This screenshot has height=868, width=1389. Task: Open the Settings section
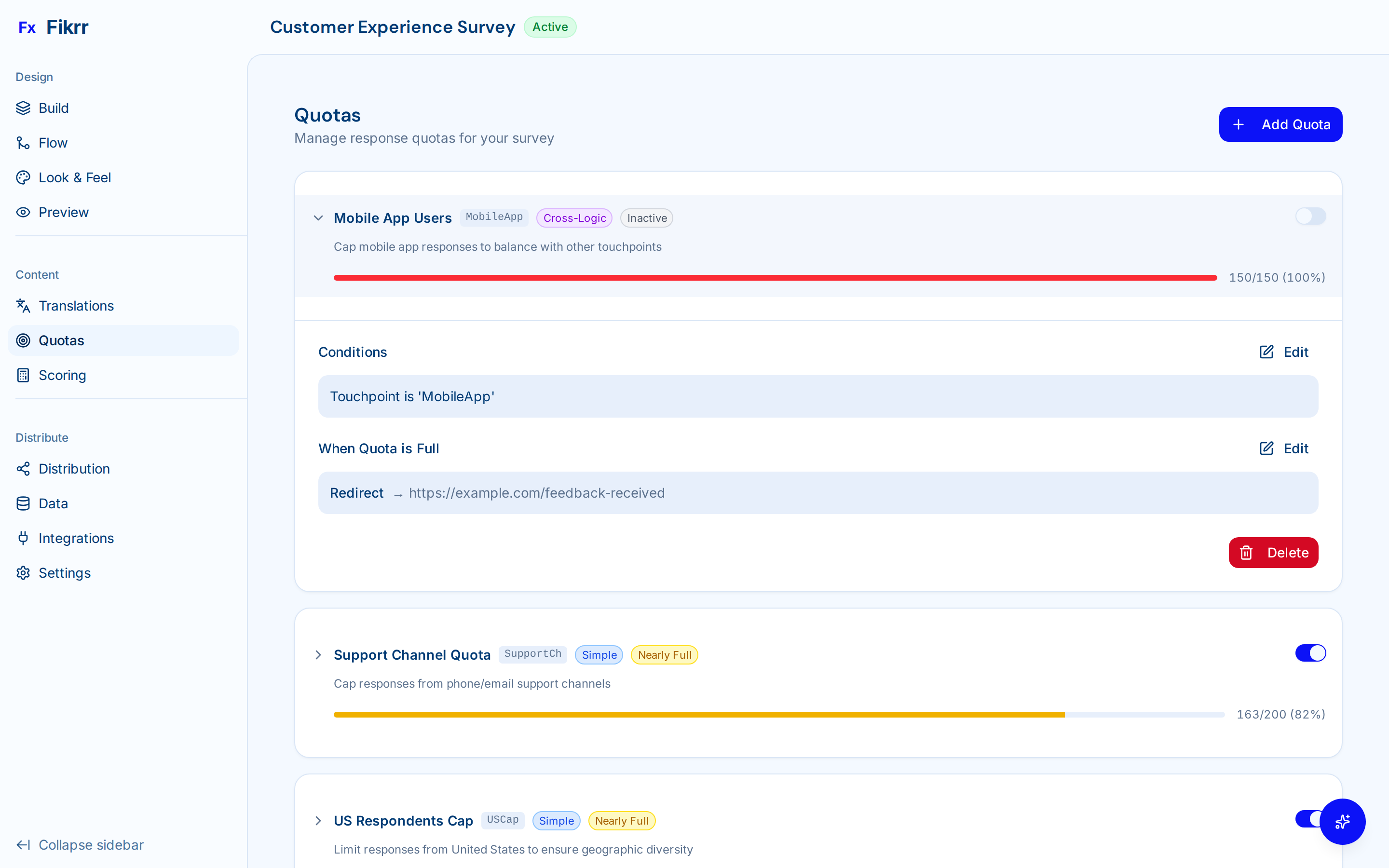tap(64, 572)
